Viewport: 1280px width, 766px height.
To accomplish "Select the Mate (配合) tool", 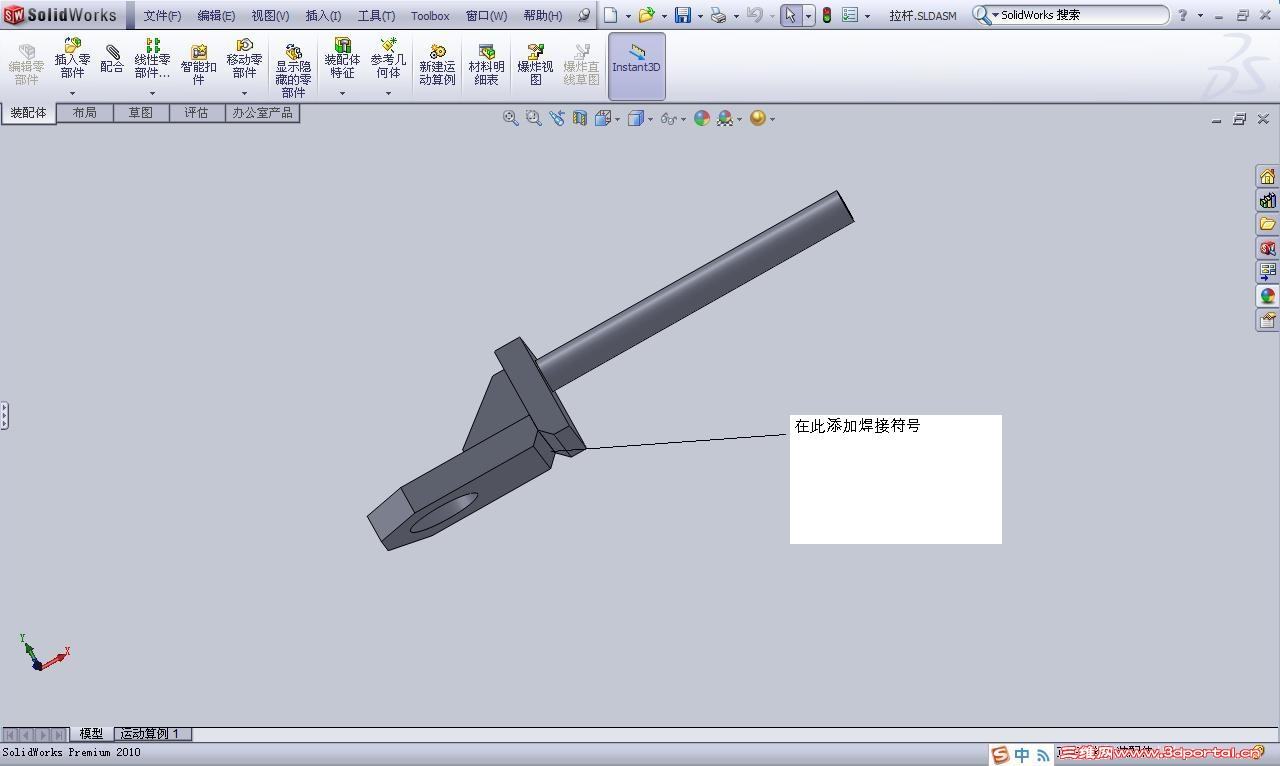I will (x=112, y=59).
